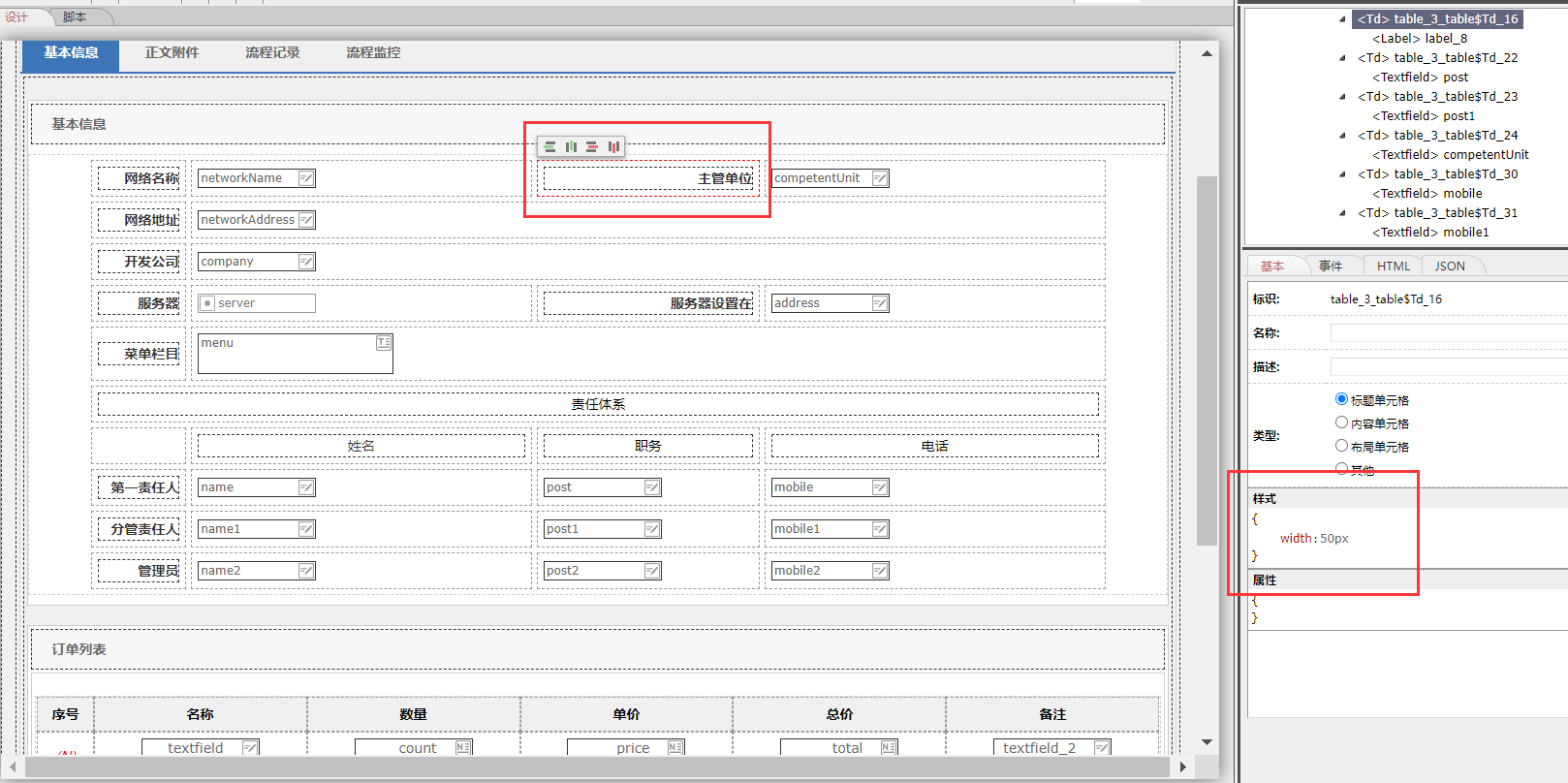Screen dimensions: 1568x783
Task: Select the 基本信息 form tab
Action: coord(71,53)
